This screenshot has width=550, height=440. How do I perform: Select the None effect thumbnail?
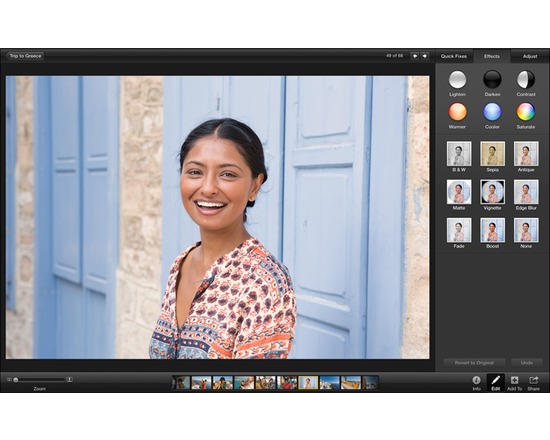click(526, 230)
